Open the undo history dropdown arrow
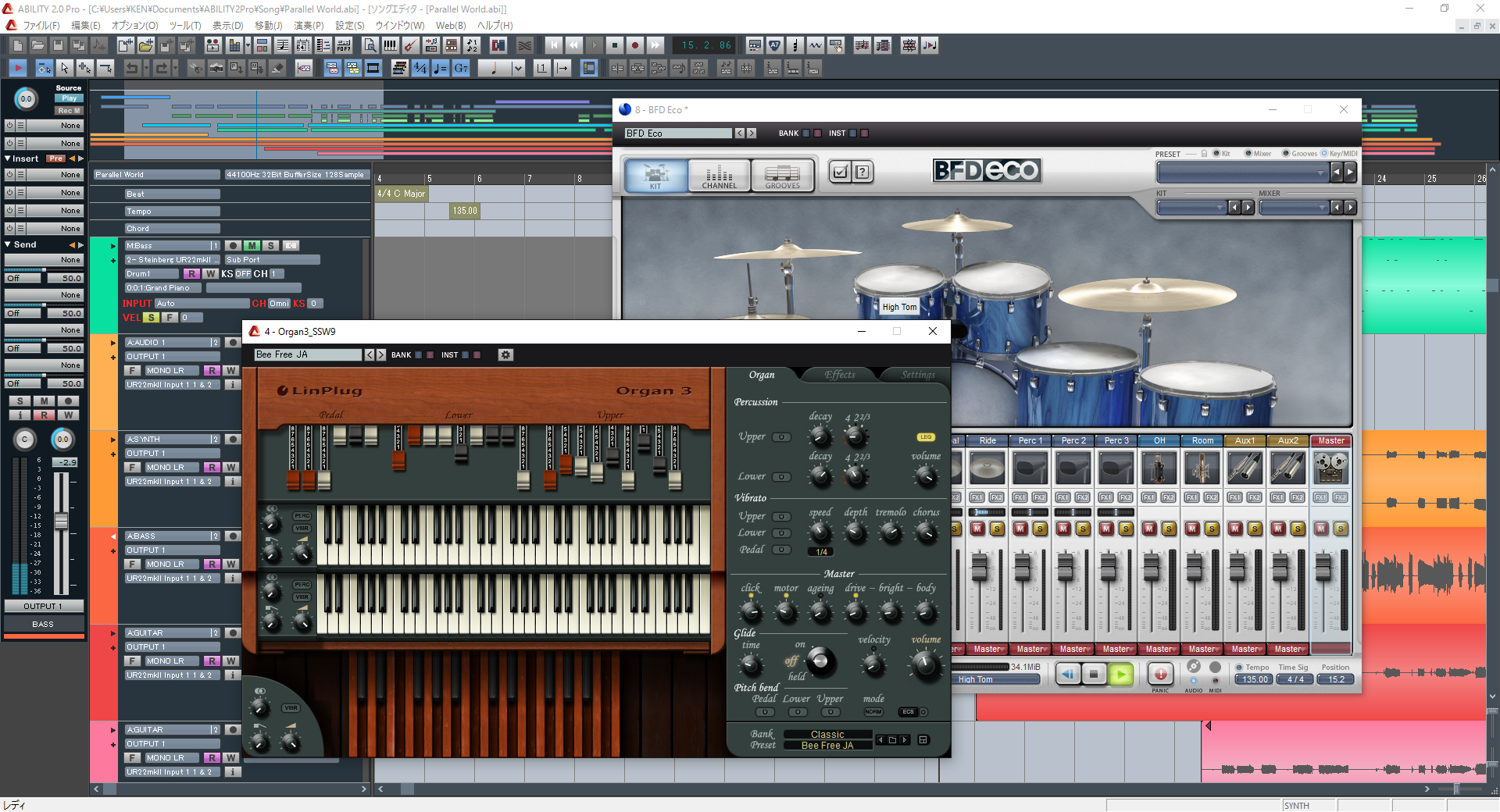This screenshot has height=812, width=1500. pos(145,69)
